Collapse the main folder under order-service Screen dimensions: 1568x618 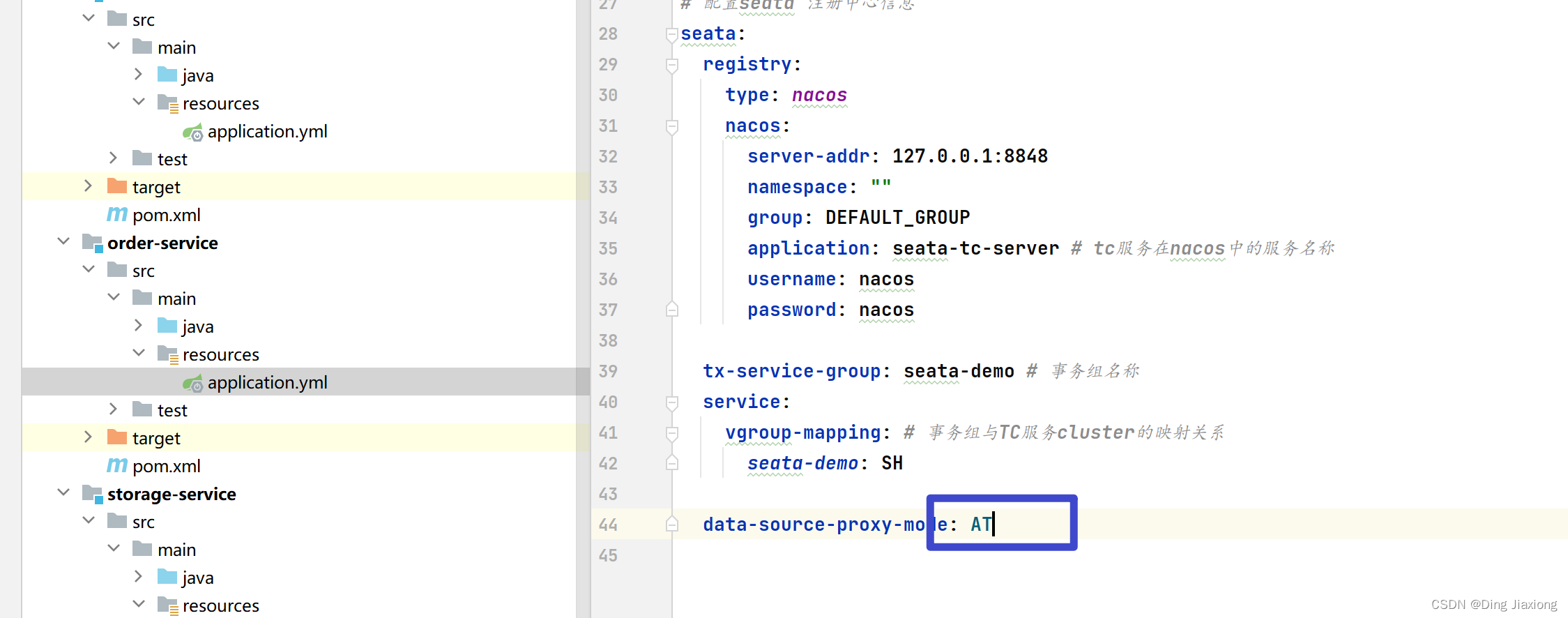(x=114, y=297)
